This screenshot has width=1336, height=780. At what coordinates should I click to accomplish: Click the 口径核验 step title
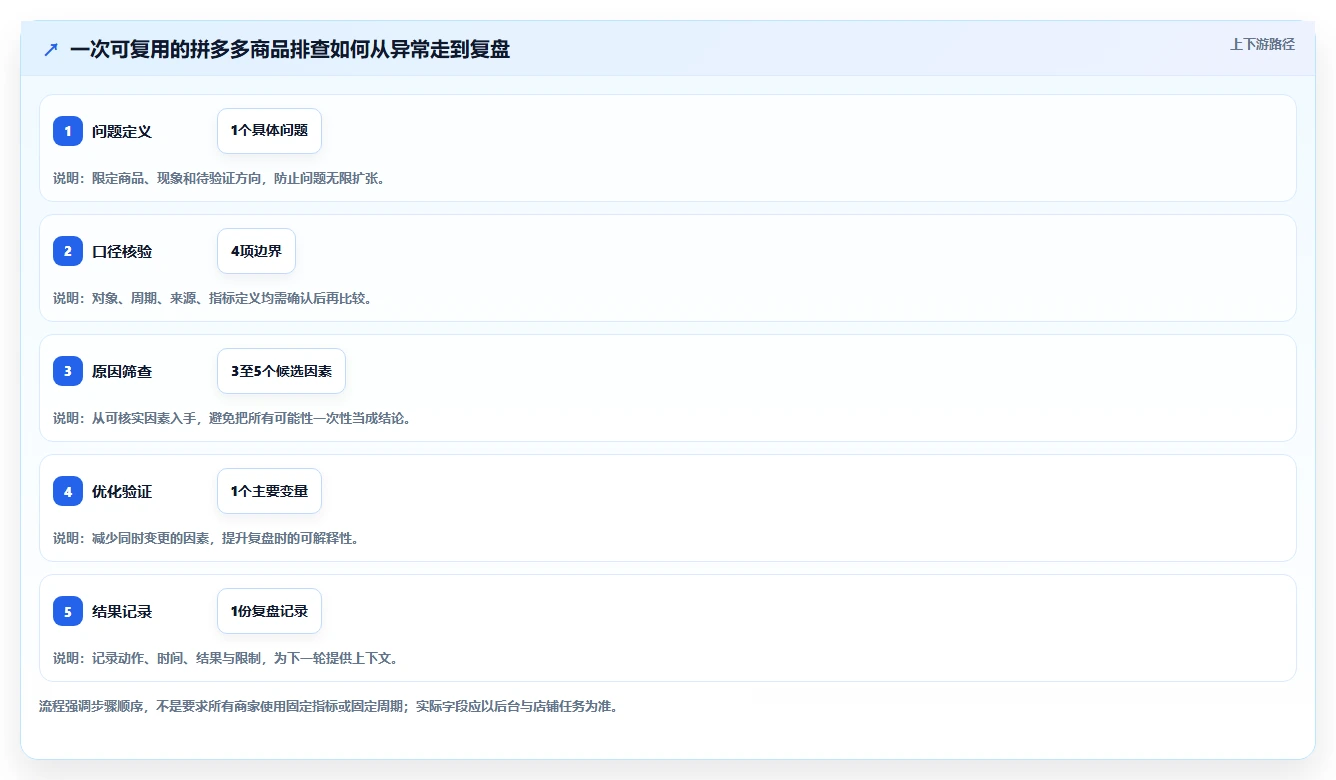pos(122,251)
